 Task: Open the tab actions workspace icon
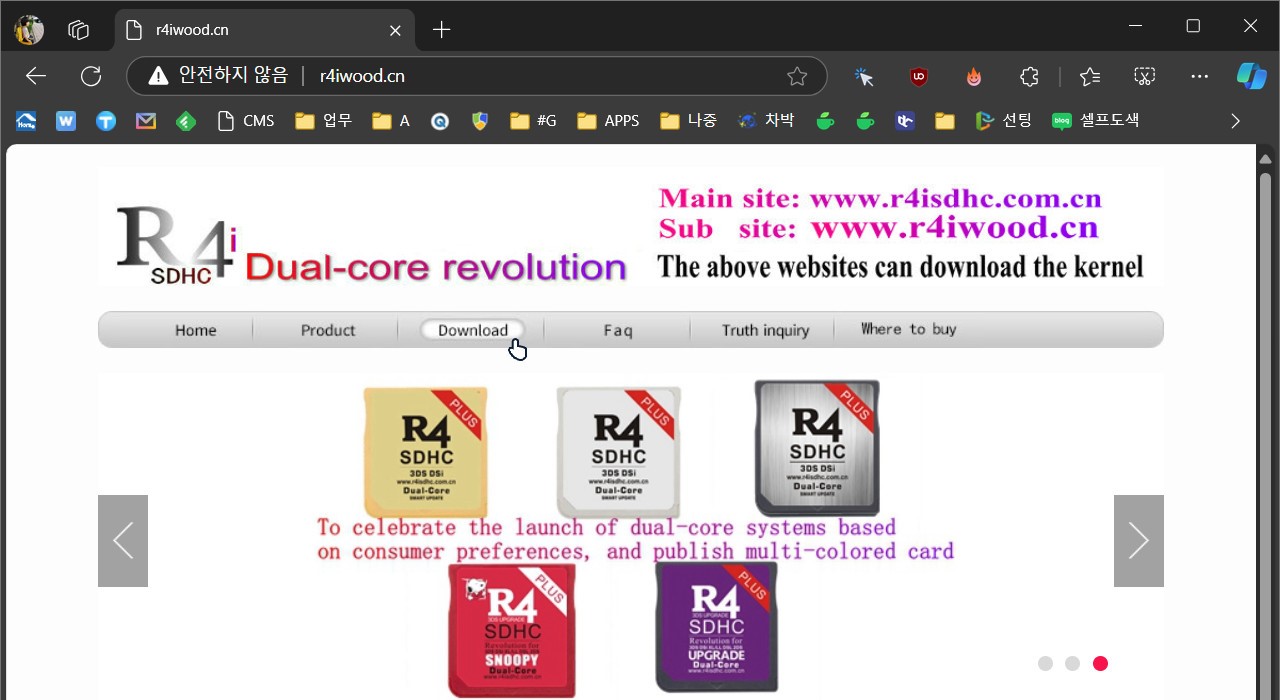pyautogui.click(x=79, y=30)
